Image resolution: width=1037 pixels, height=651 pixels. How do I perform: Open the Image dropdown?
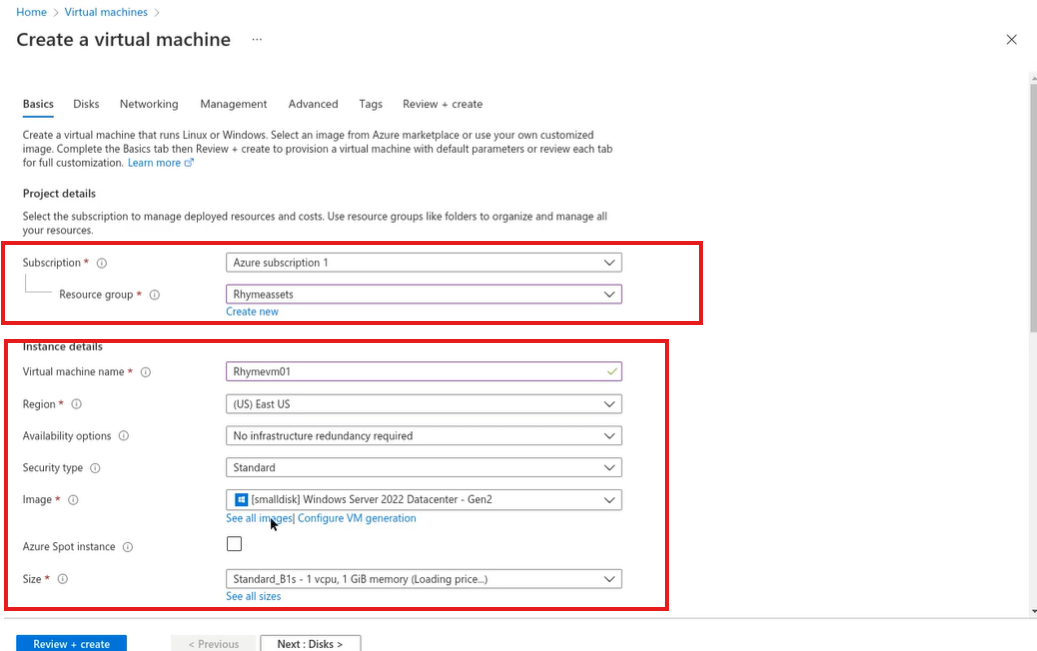pos(424,499)
